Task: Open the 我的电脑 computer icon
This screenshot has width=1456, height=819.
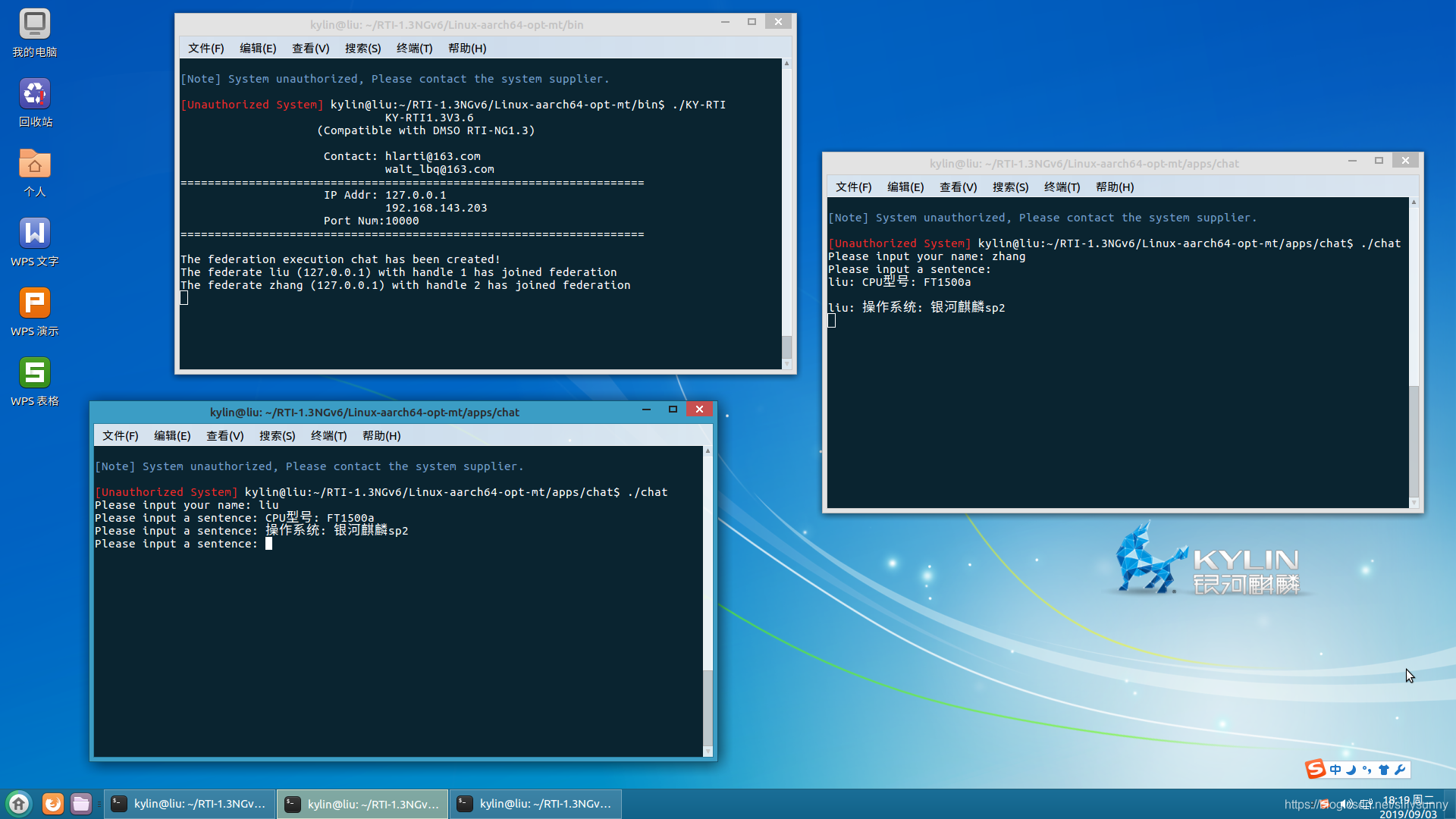Action: click(35, 25)
